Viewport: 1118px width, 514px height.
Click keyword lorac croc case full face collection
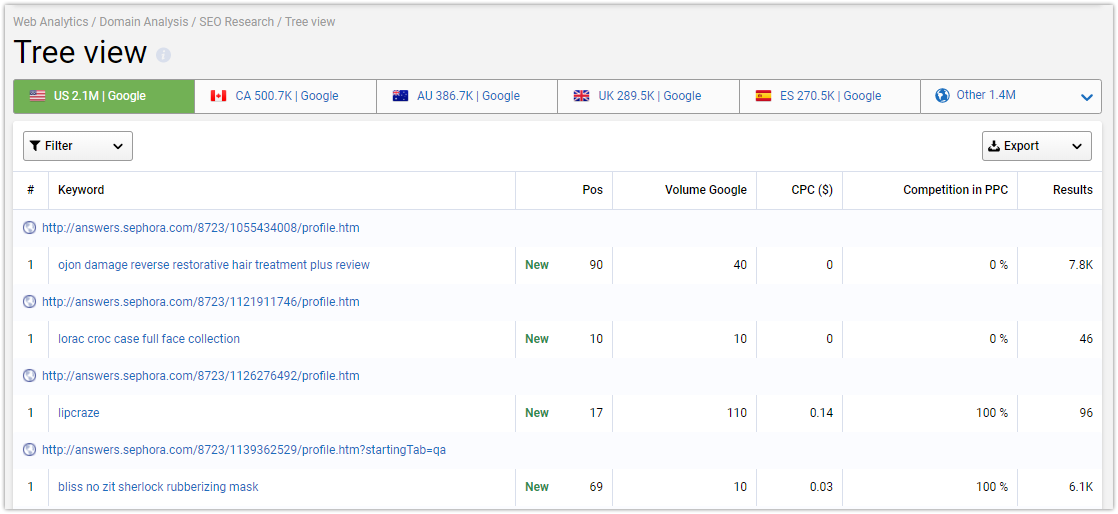tap(149, 339)
